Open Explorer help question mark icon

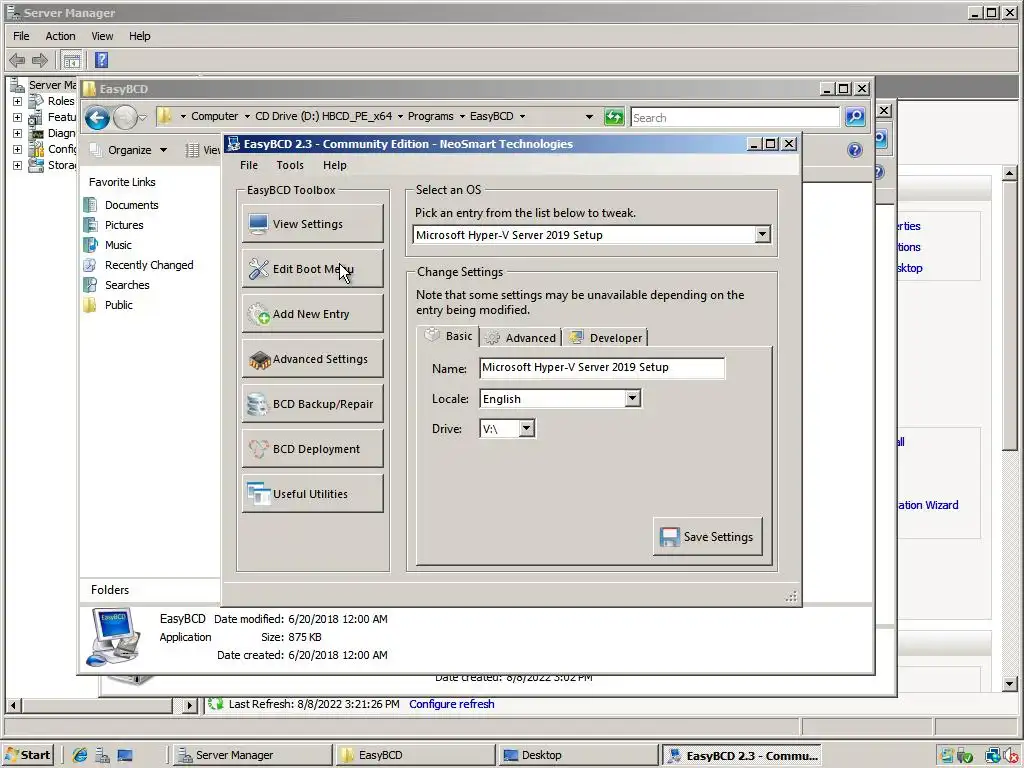855,150
